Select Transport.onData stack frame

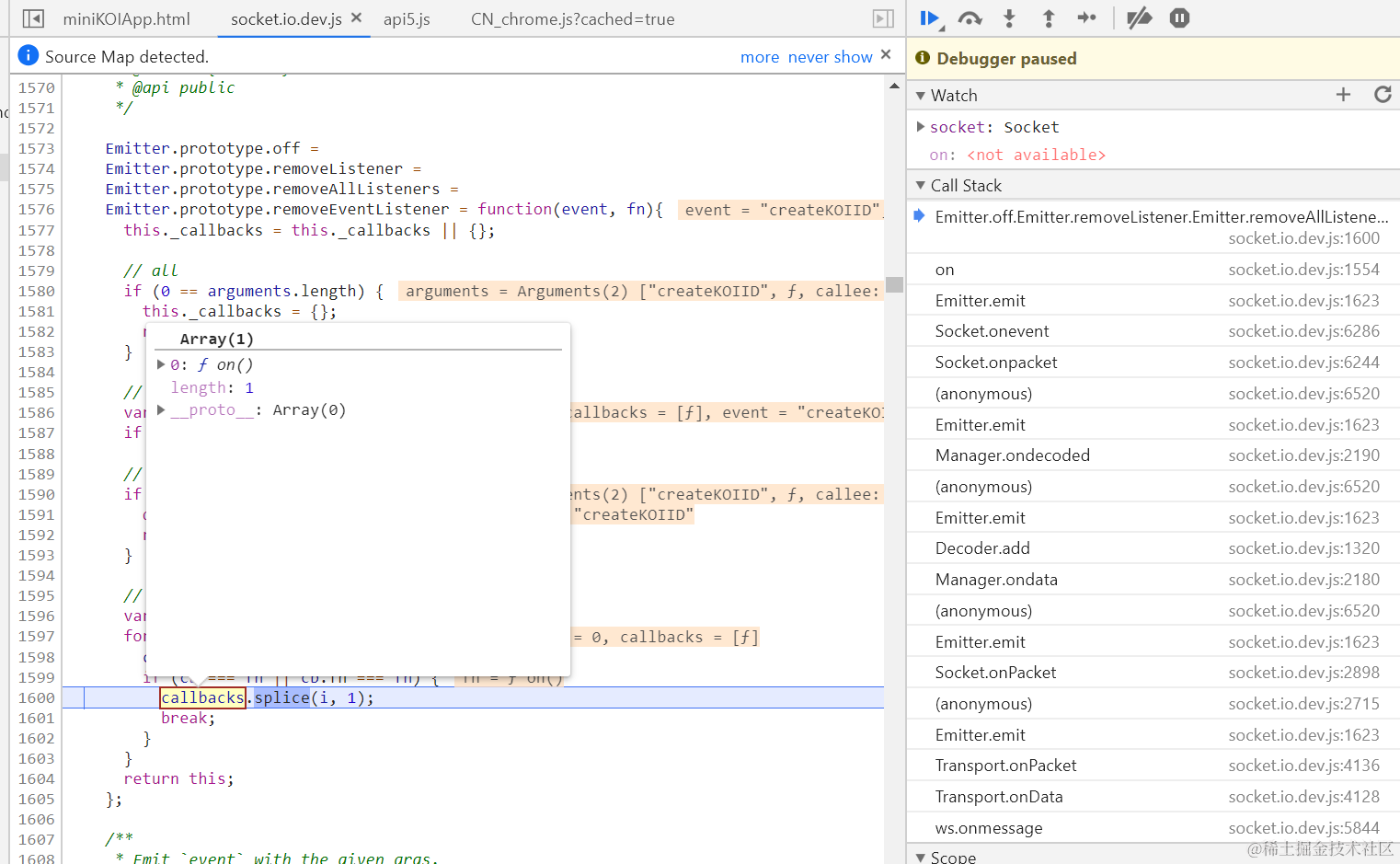[x=1153, y=797]
